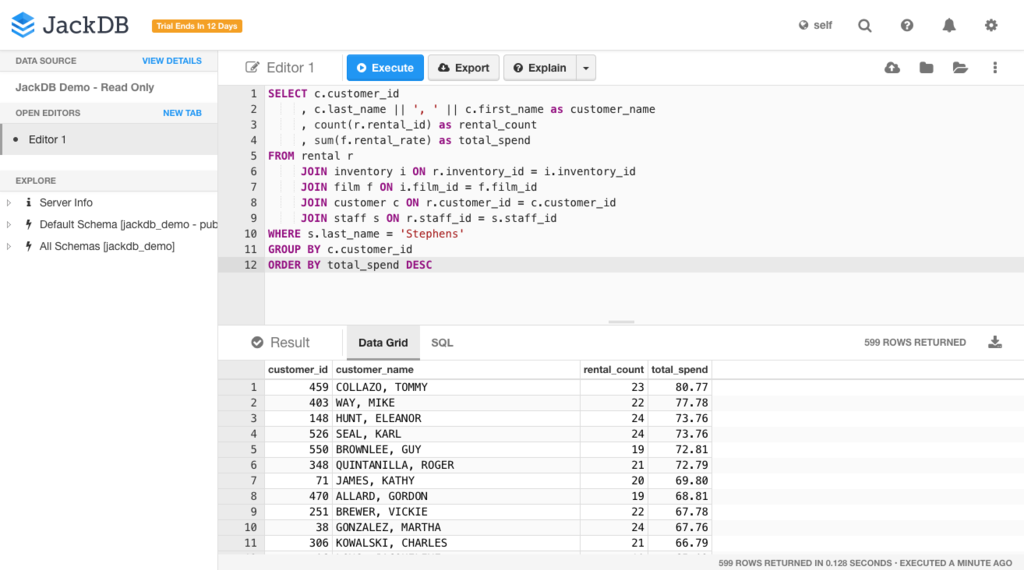Click the NEW TAB link
This screenshot has width=1024, height=570.
click(x=182, y=113)
